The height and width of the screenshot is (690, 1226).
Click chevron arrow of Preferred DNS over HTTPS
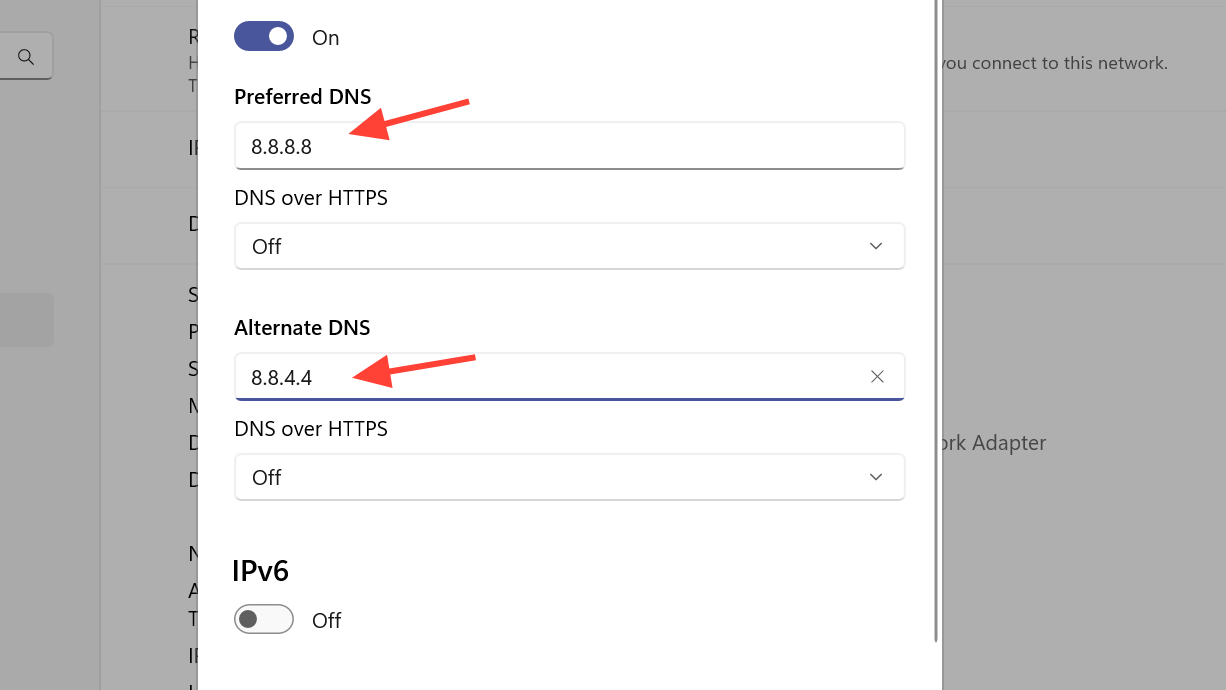coord(876,246)
